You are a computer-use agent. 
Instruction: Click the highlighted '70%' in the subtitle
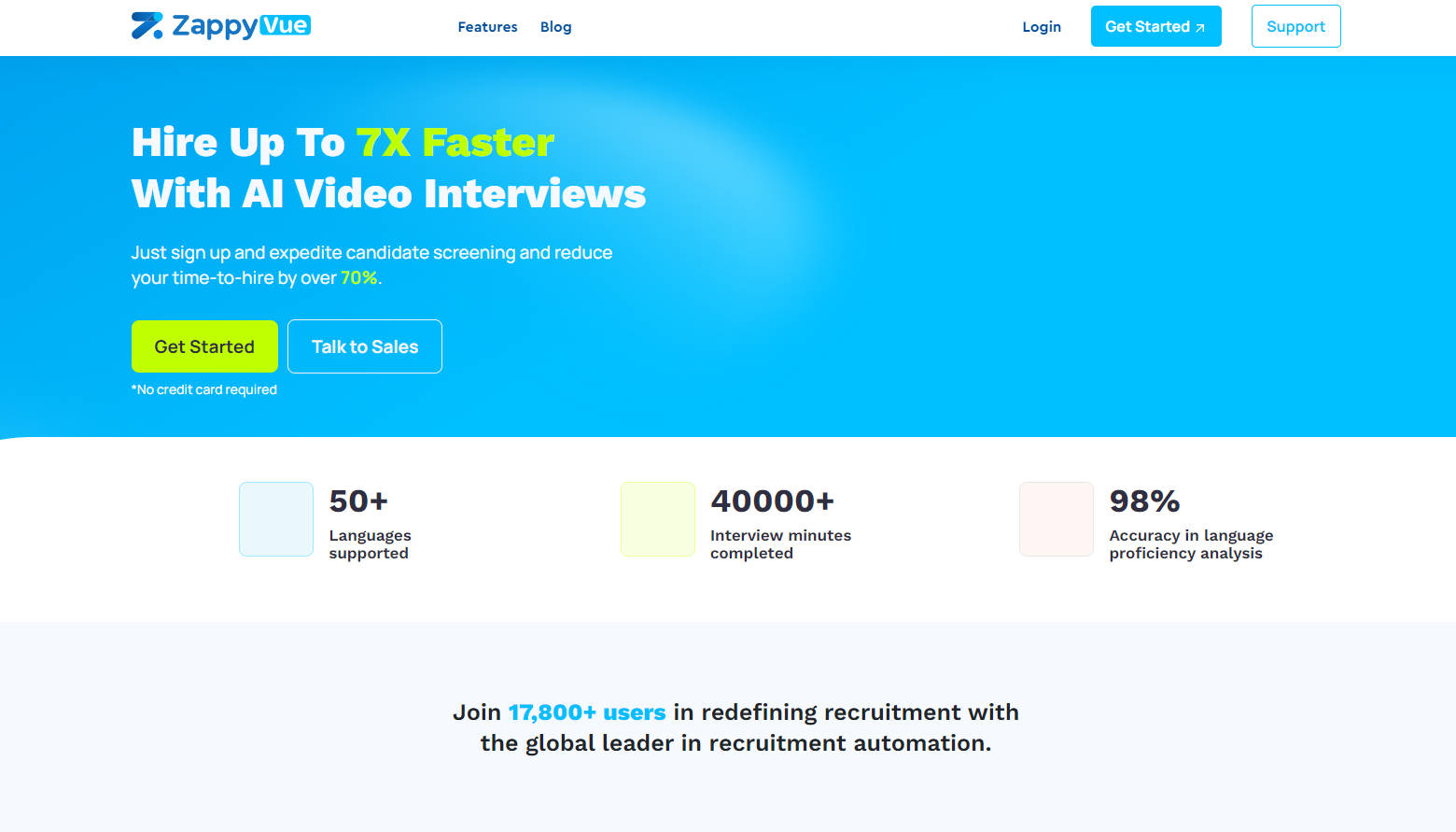(x=358, y=278)
